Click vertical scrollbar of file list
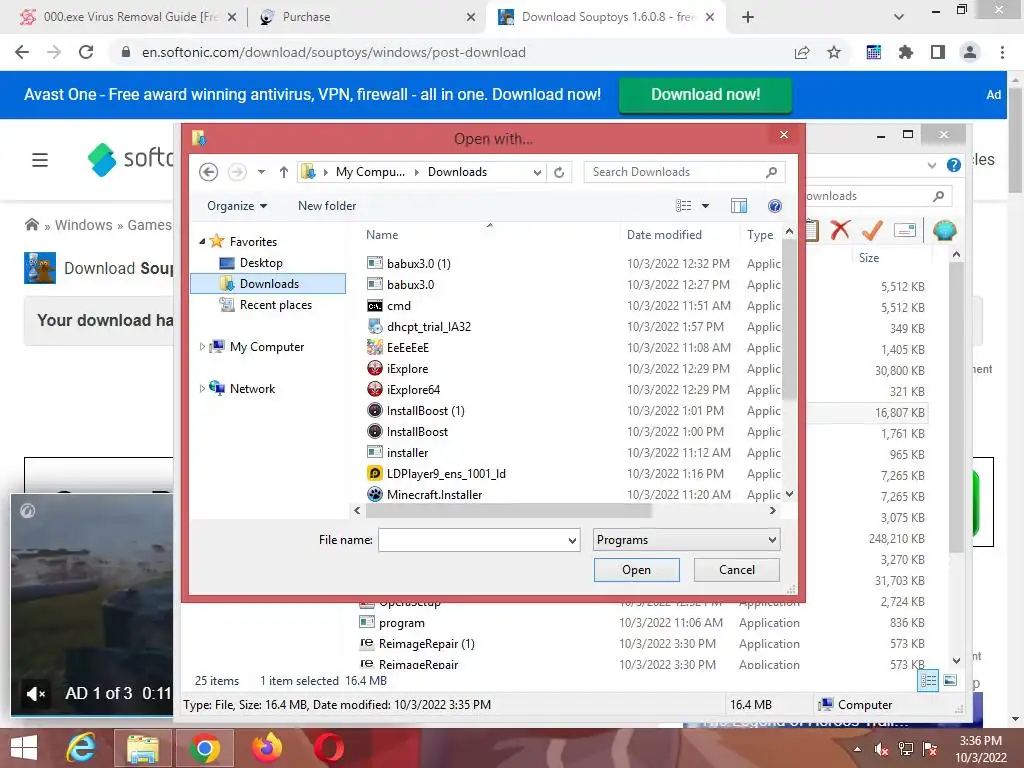Image resolution: width=1024 pixels, height=768 pixels. pos(789,321)
